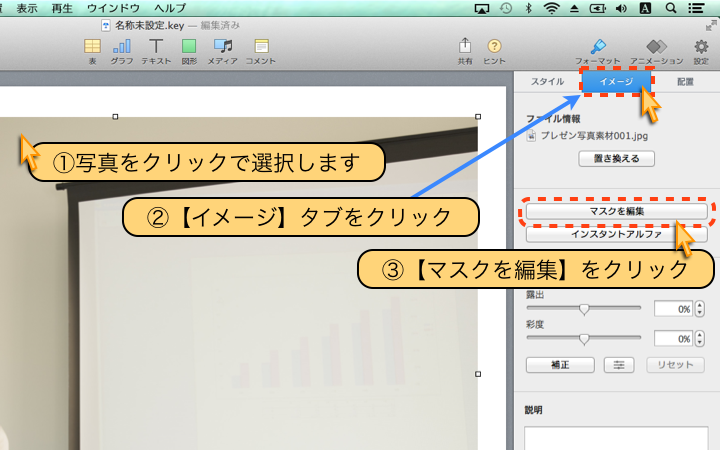Click the 置き換える button
The height and width of the screenshot is (450, 720).
(616, 159)
